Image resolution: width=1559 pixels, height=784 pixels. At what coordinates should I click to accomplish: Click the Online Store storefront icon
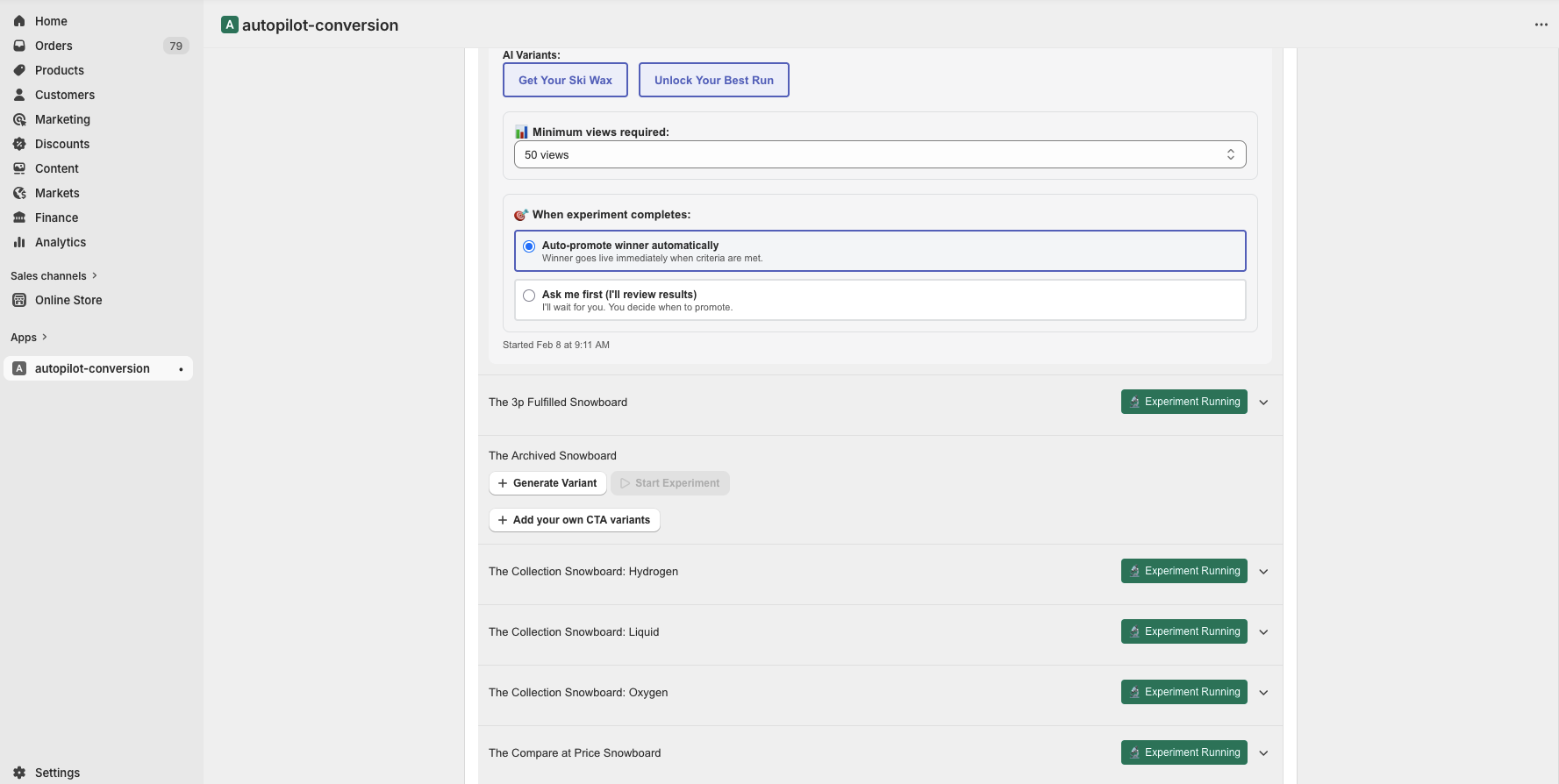(19, 300)
